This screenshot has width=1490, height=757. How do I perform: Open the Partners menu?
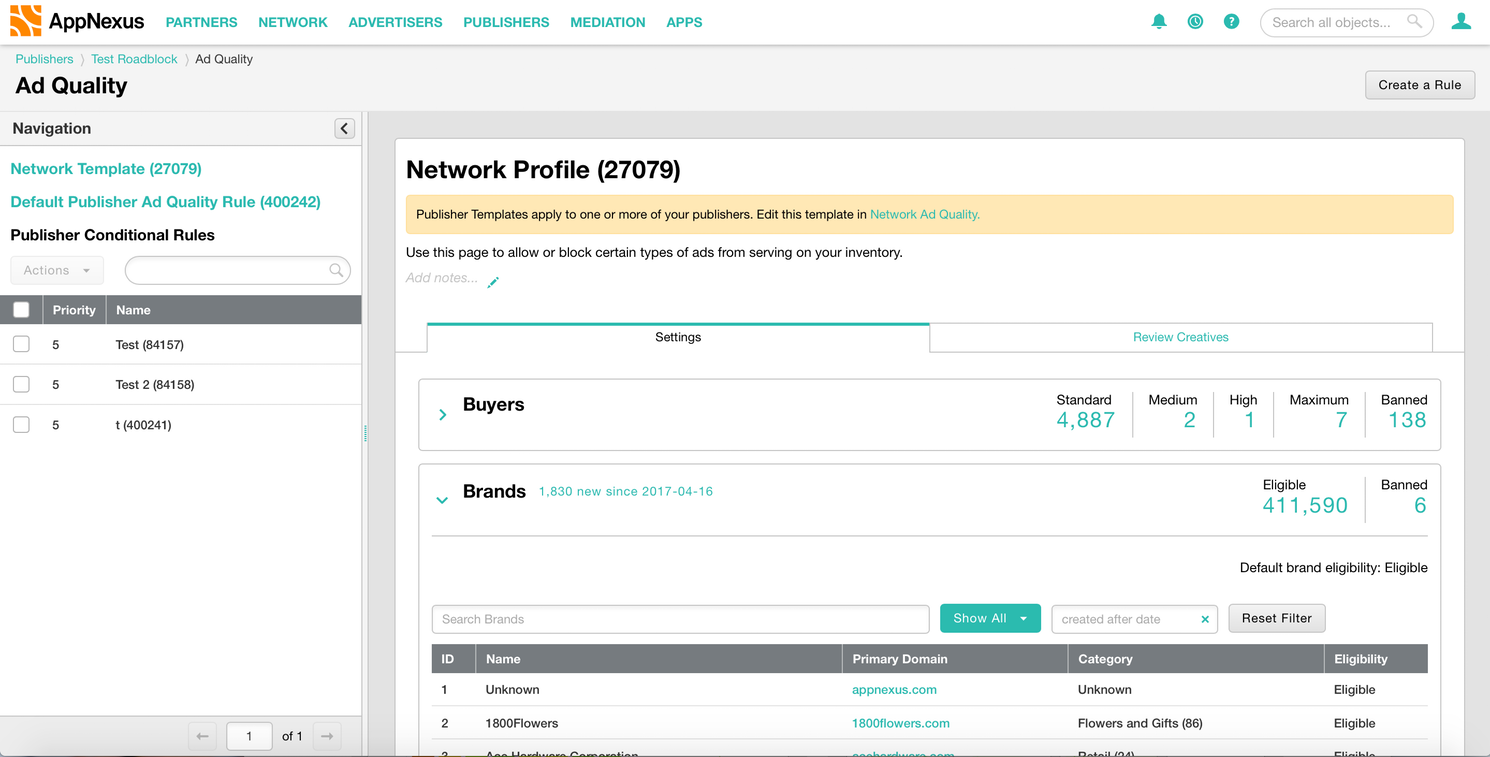coord(201,22)
